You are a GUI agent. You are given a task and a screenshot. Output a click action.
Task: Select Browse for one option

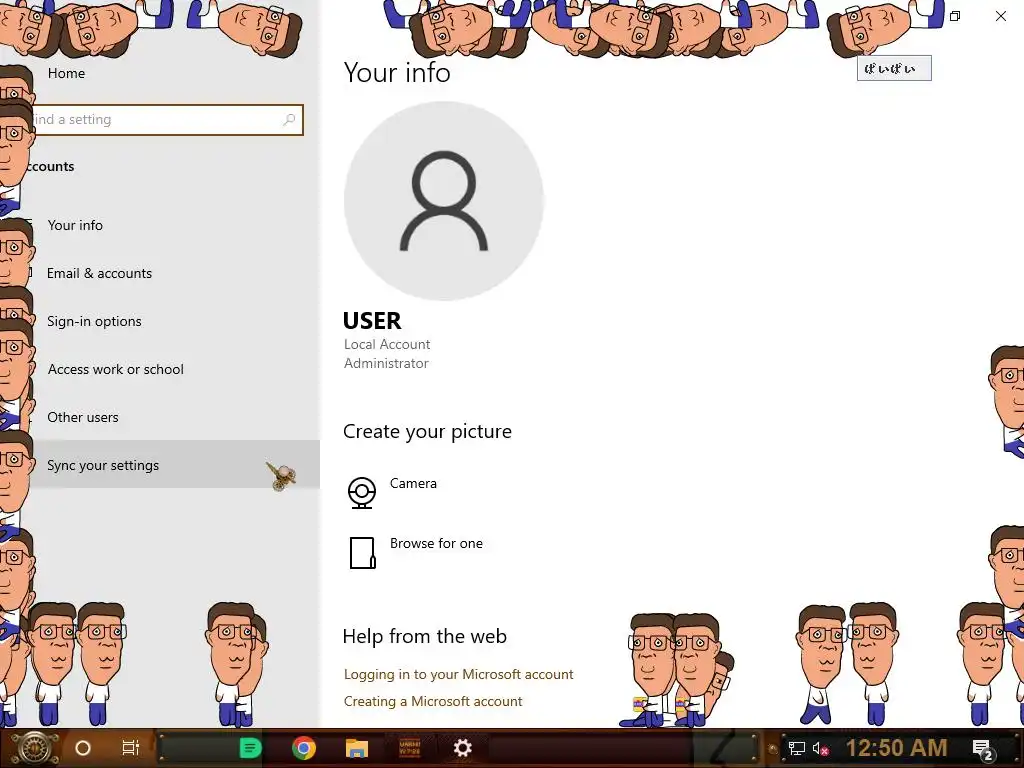pos(436,543)
